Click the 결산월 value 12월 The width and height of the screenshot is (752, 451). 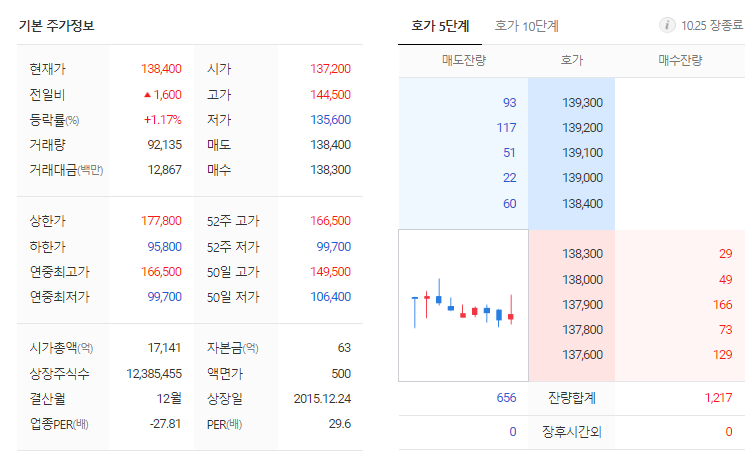169,399
